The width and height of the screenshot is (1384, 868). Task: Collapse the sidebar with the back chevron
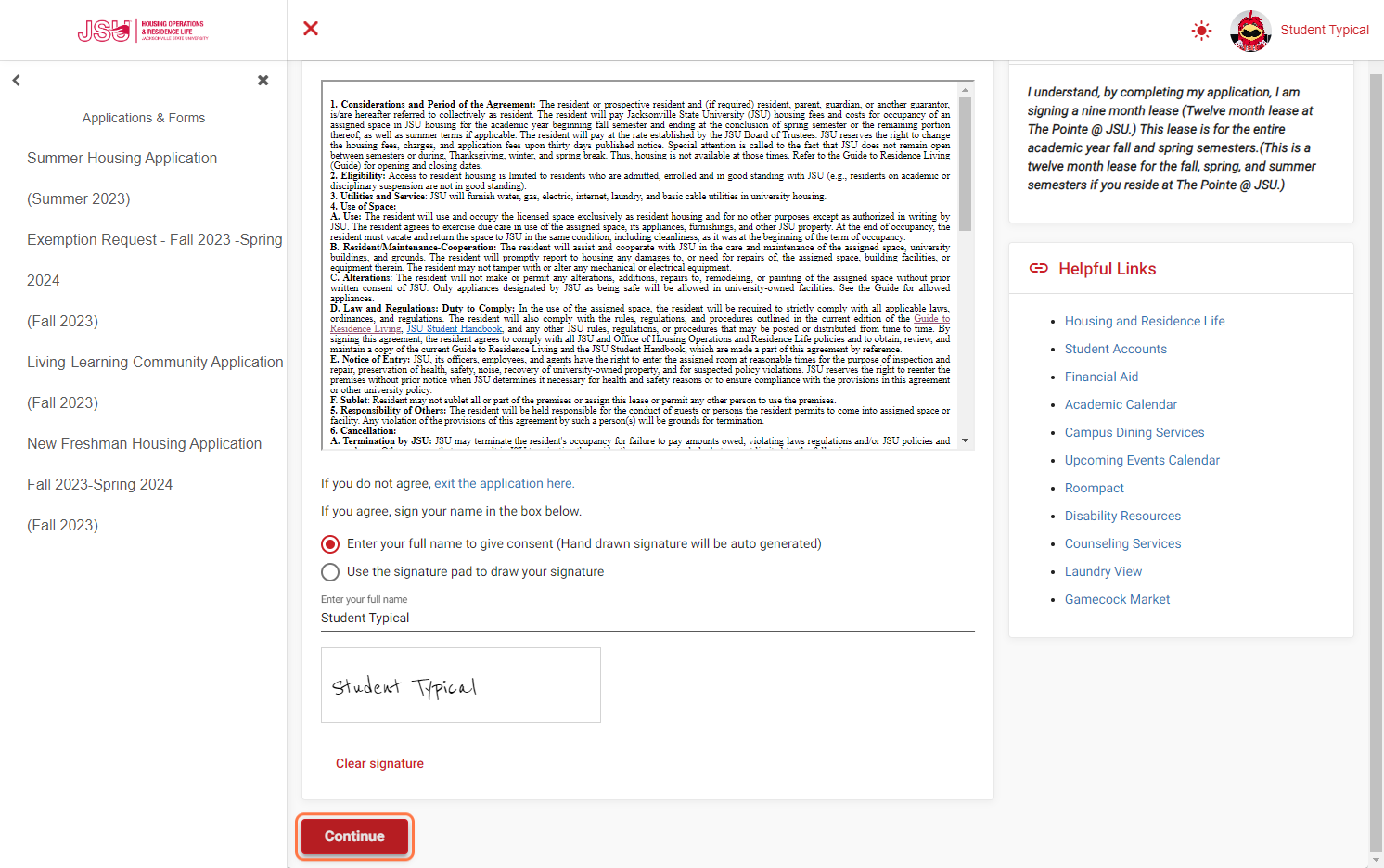pyautogui.click(x=17, y=81)
